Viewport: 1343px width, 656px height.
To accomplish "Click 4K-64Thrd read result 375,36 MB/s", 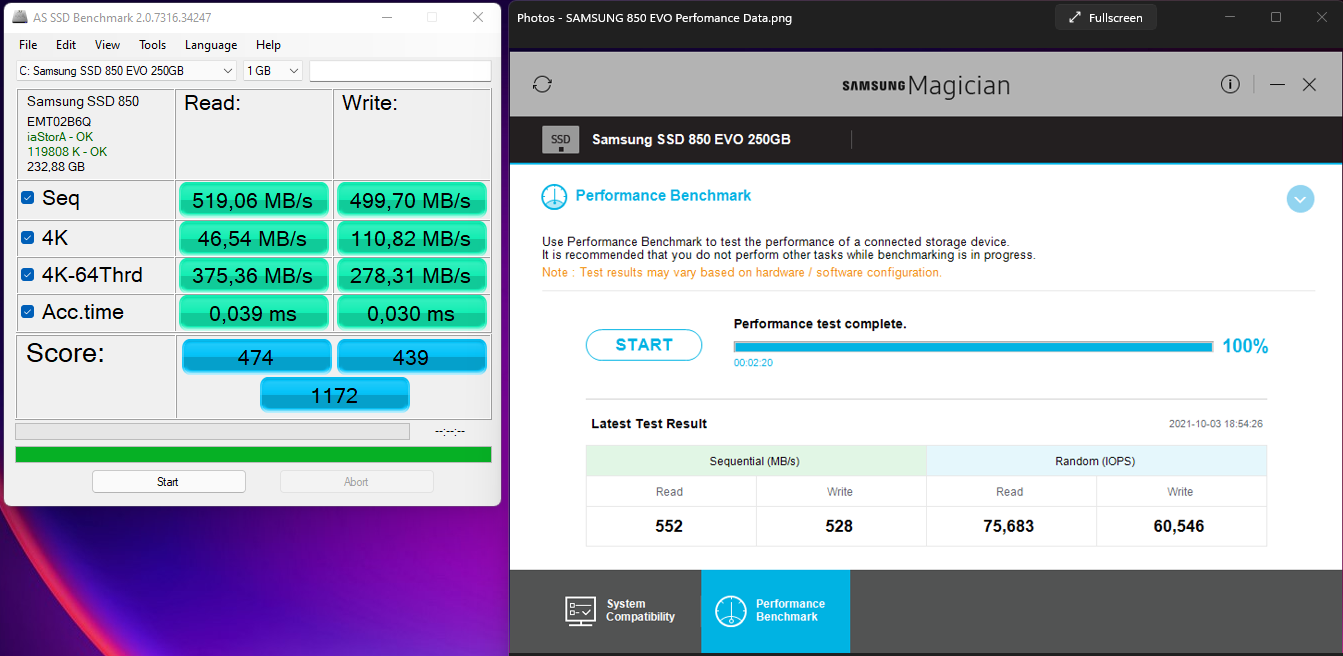I will 253,275.
